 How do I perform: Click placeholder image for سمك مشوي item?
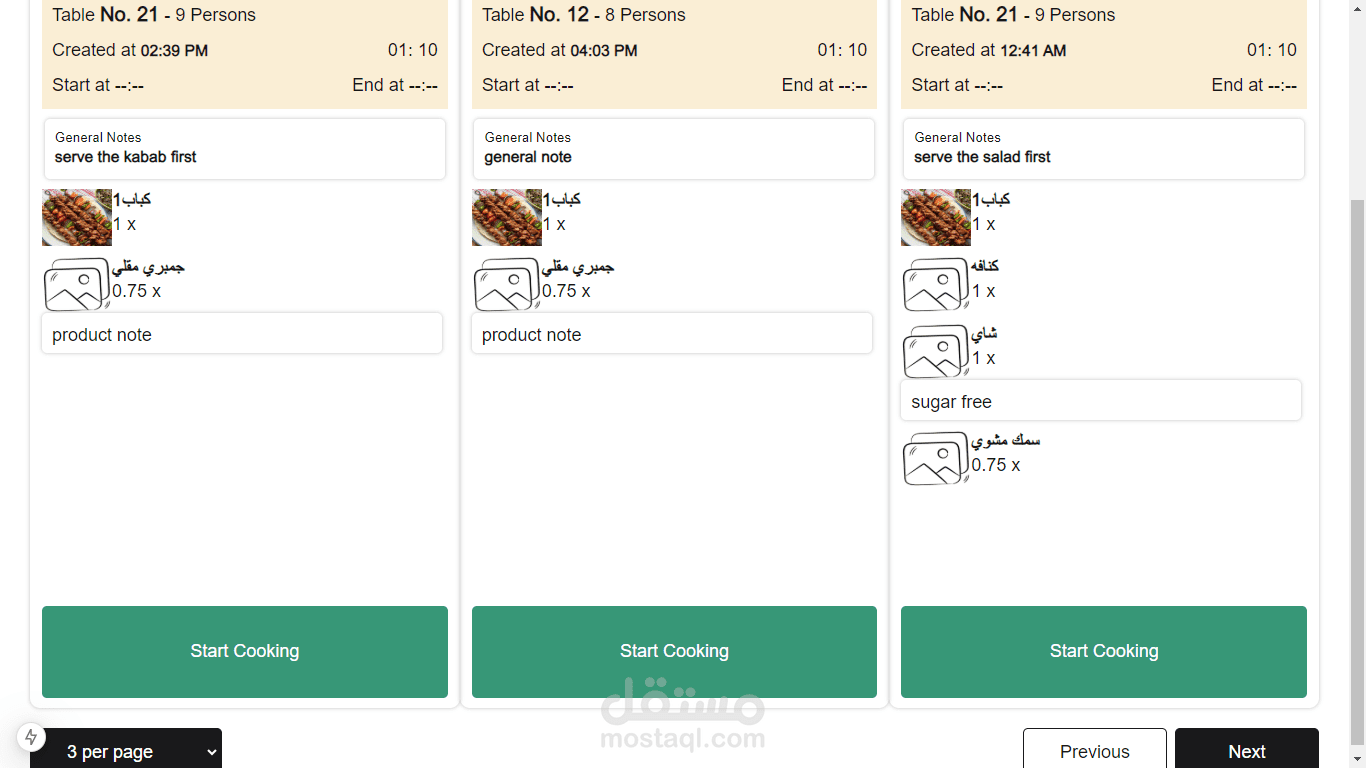pyautogui.click(x=936, y=458)
